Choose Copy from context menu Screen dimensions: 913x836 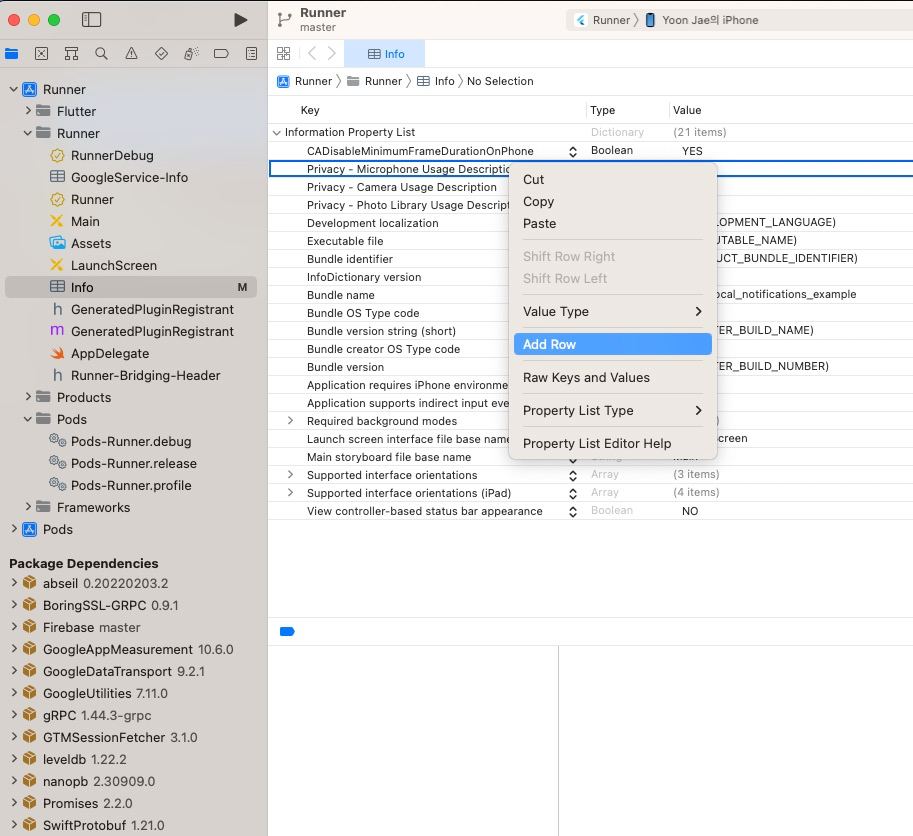pyautogui.click(x=613, y=201)
